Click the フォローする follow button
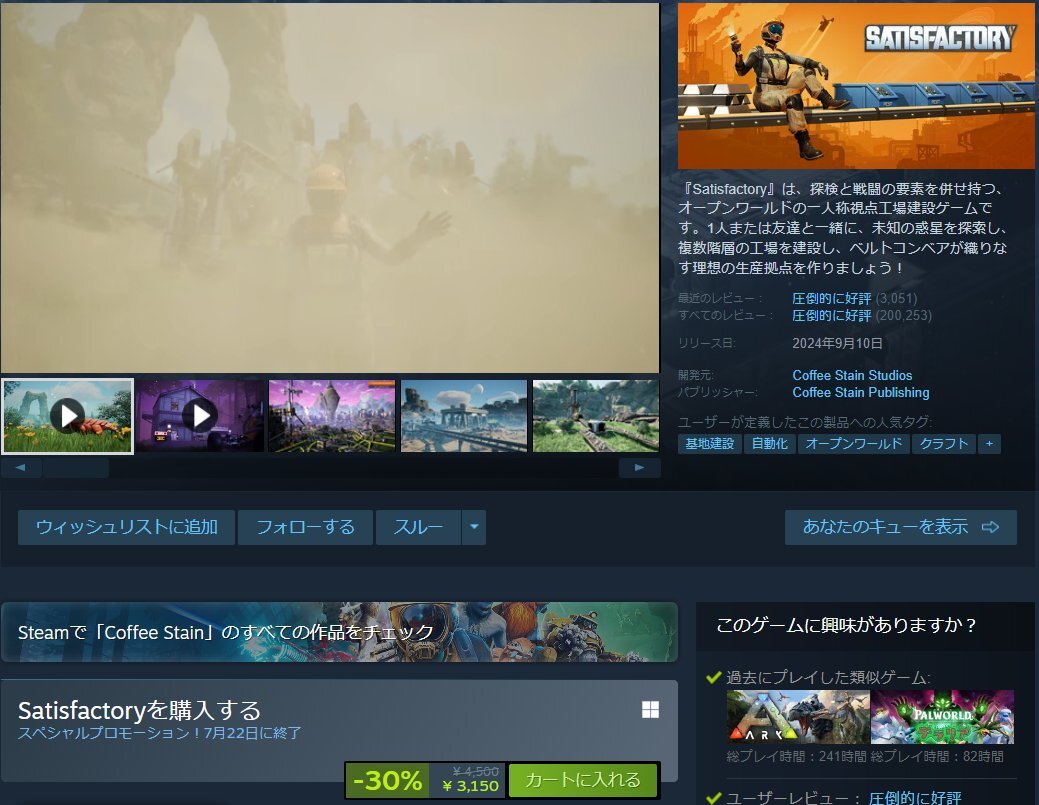This screenshot has width=1039, height=805. (x=305, y=527)
